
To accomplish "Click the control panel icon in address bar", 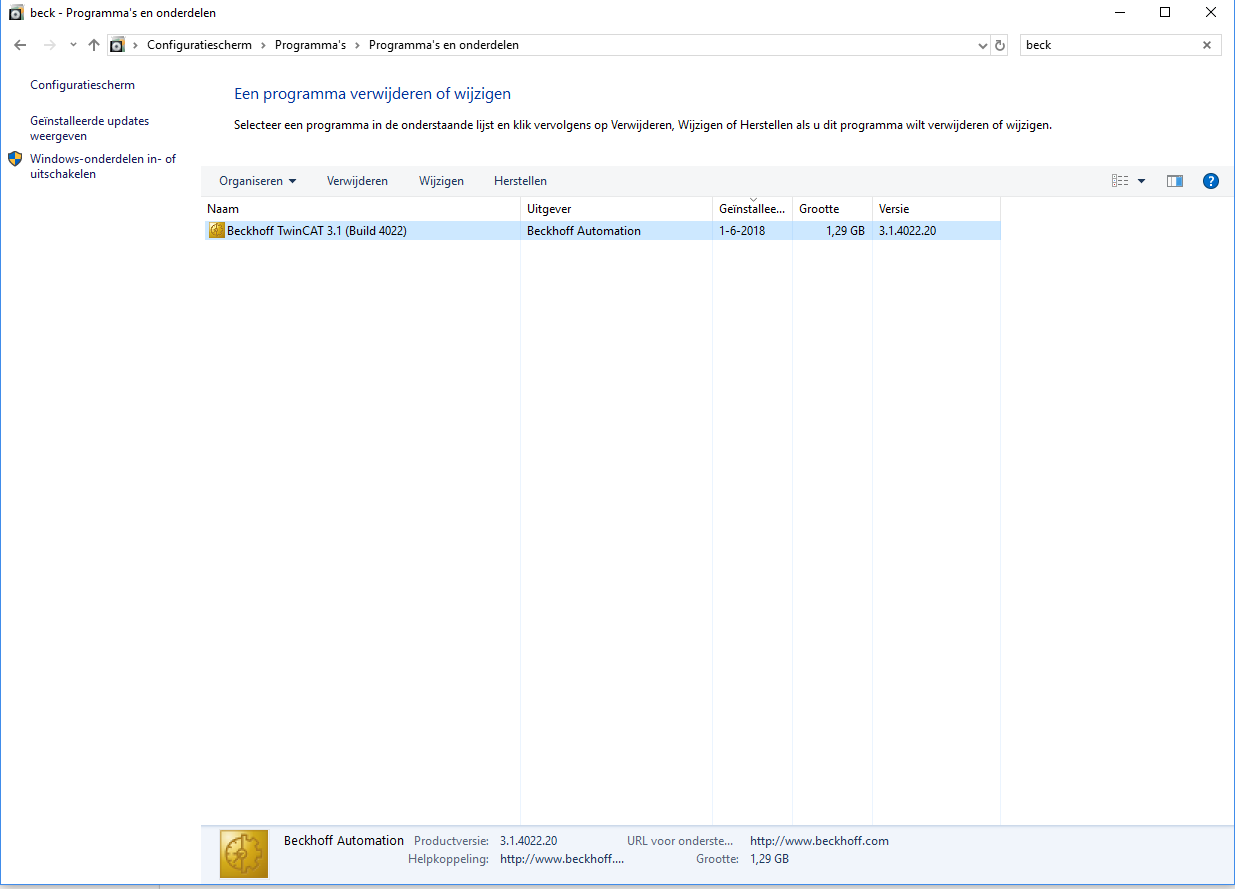I will 117,45.
